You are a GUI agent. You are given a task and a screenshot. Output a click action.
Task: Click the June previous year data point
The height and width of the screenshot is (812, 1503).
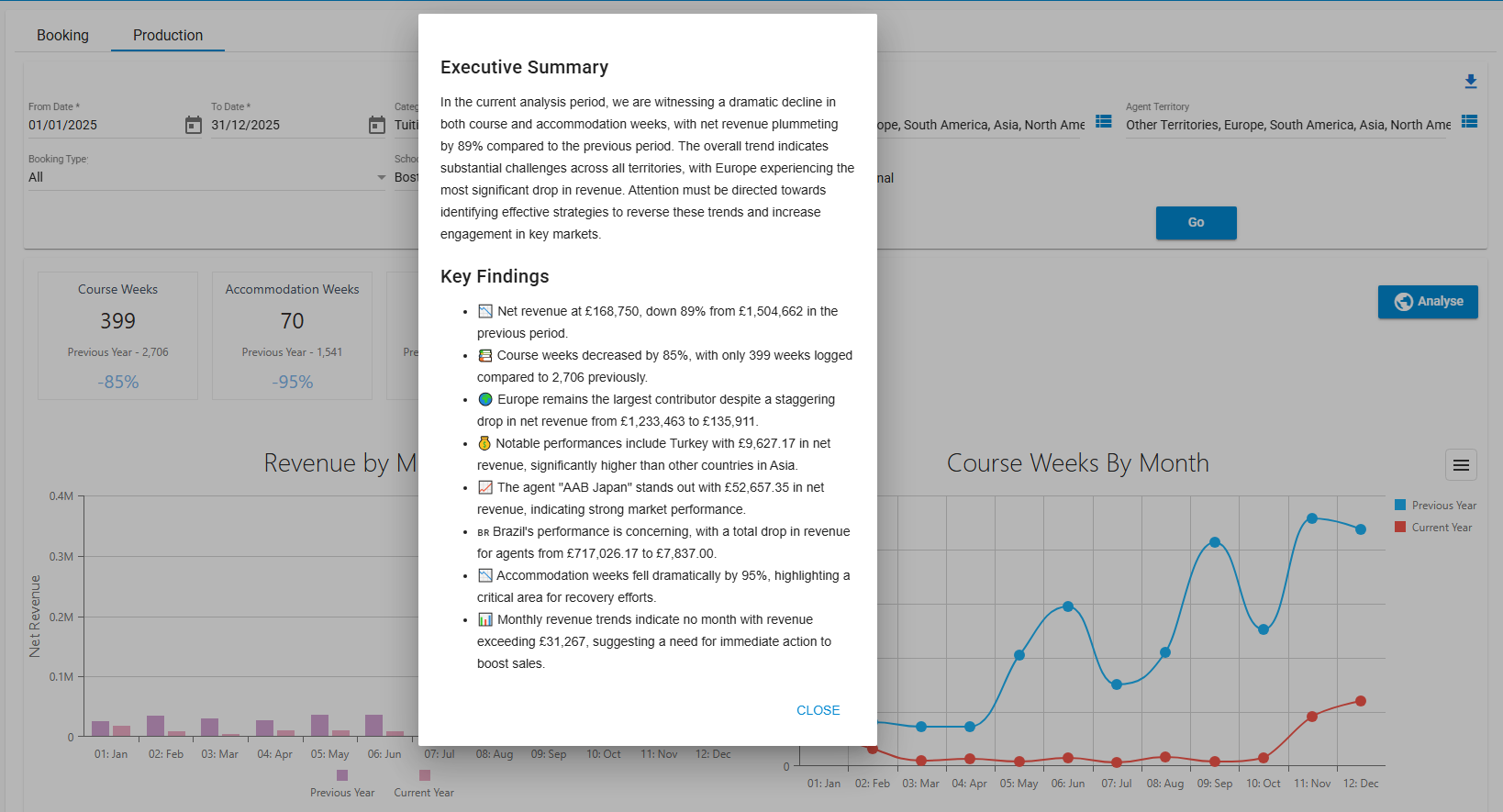(1068, 606)
